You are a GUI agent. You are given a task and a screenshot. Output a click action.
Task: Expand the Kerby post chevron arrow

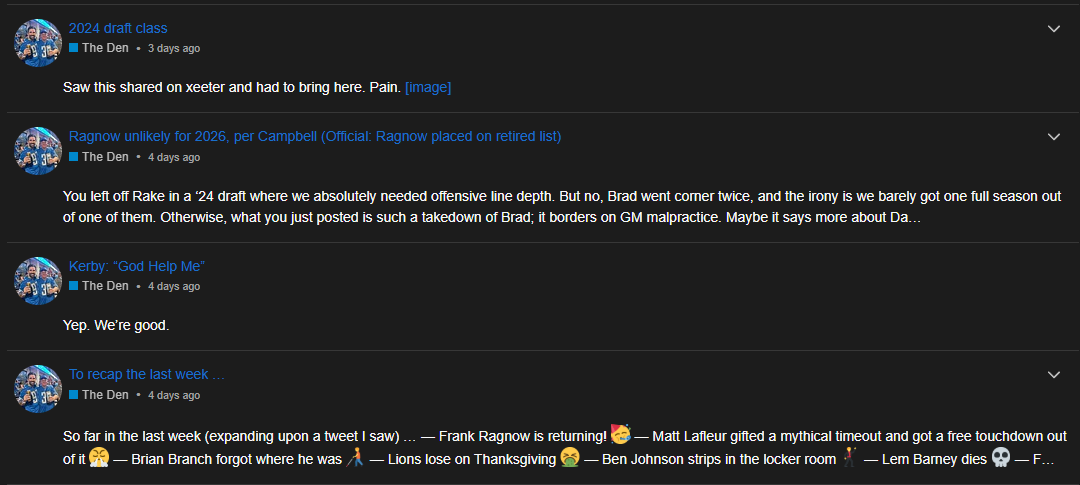[1053, 267]
